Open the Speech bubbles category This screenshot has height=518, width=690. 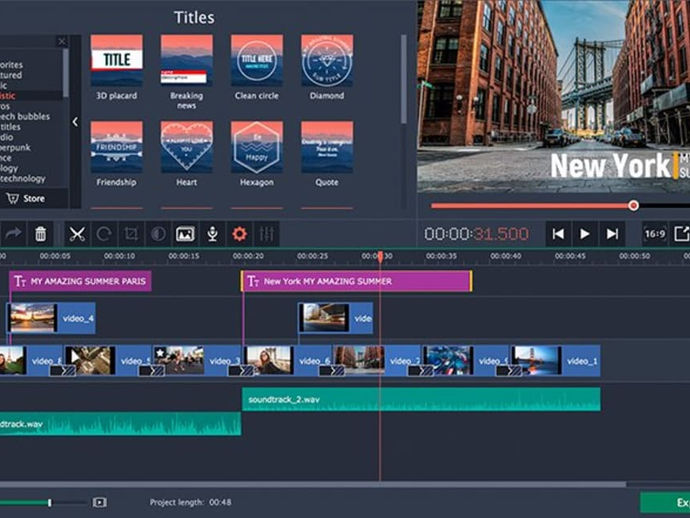[25, 117]
